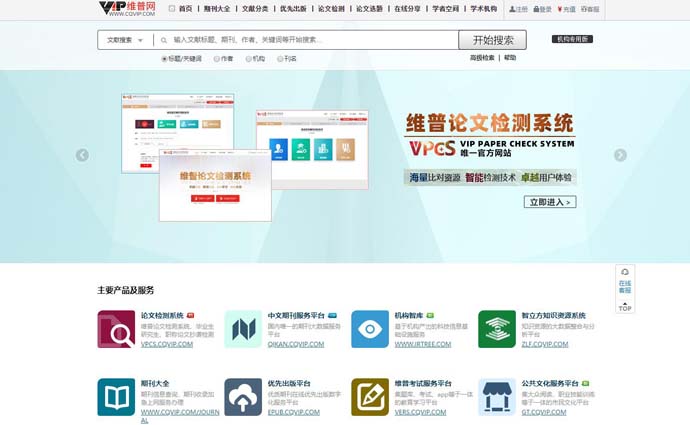Open the GT.COVIP.COM link
690x425 pixels.
point(544,412)
